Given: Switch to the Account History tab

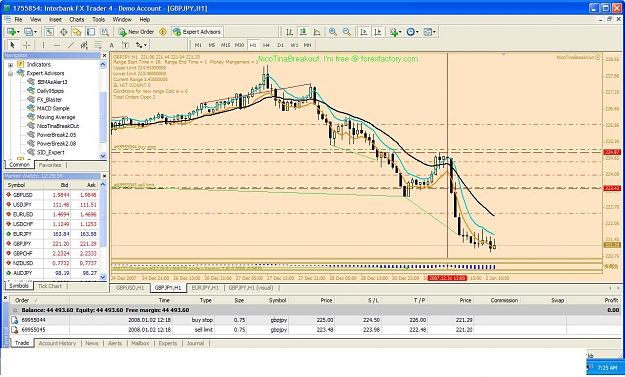Looking at the screenshot, I should tap(57, 343).
